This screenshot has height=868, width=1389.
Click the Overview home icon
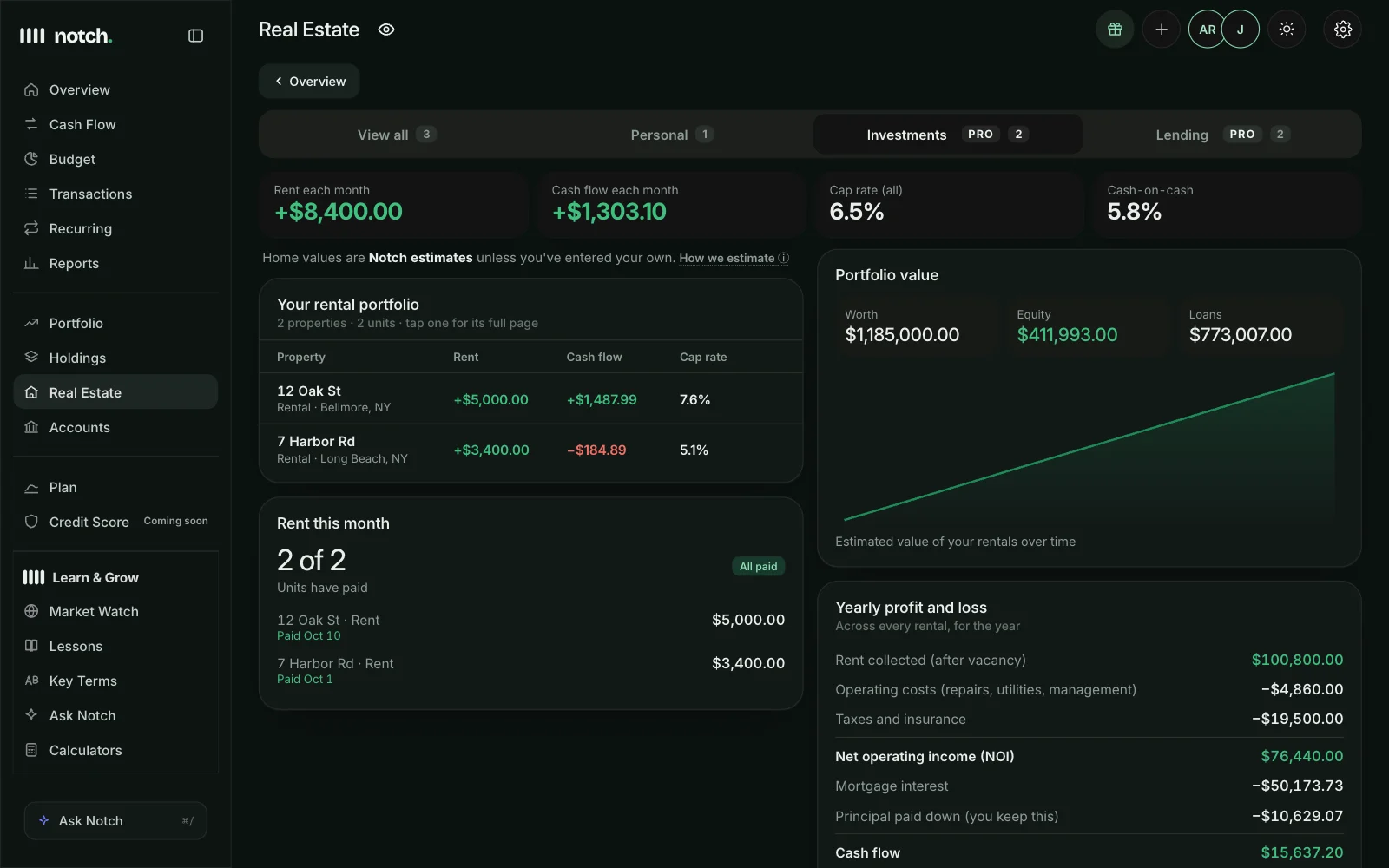(x=31, y=89)
